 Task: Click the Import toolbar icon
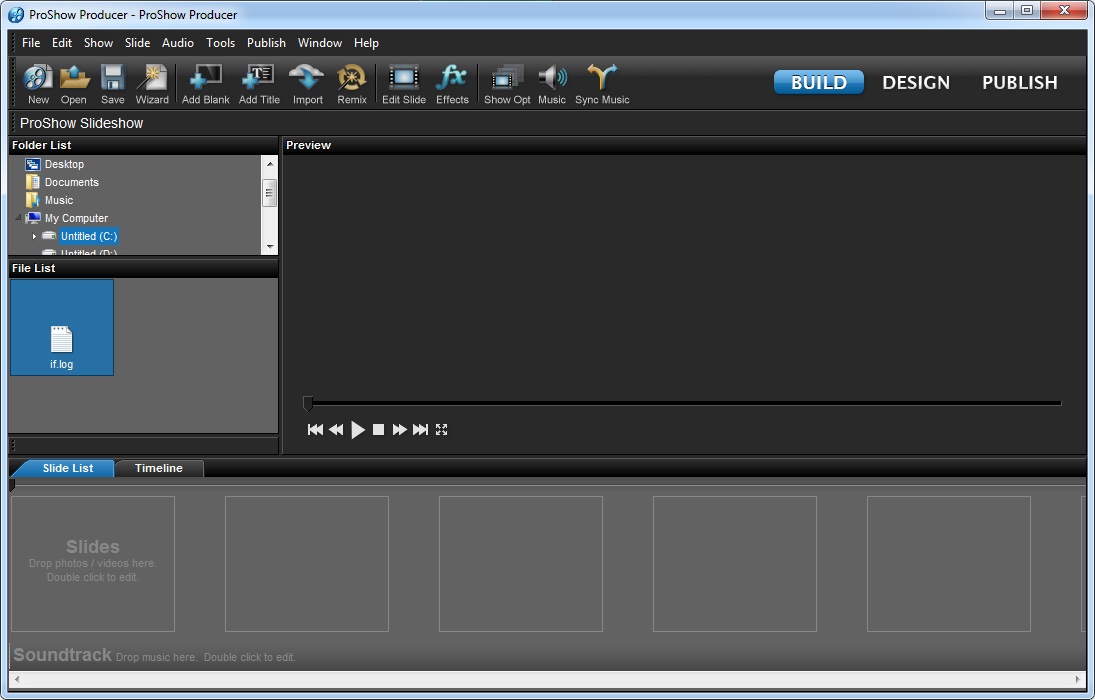pos(307,84)
